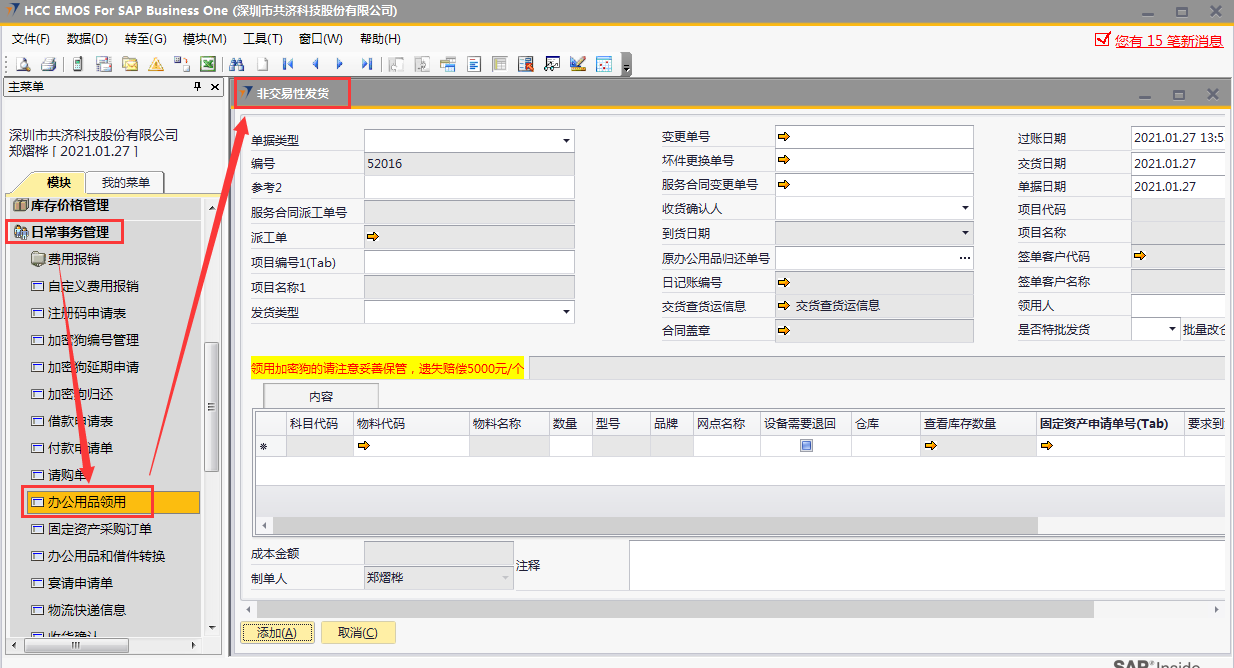Open the 单据类型 dropdown
This screenshot has width=1234, height=668.
(x=566, y=141)
